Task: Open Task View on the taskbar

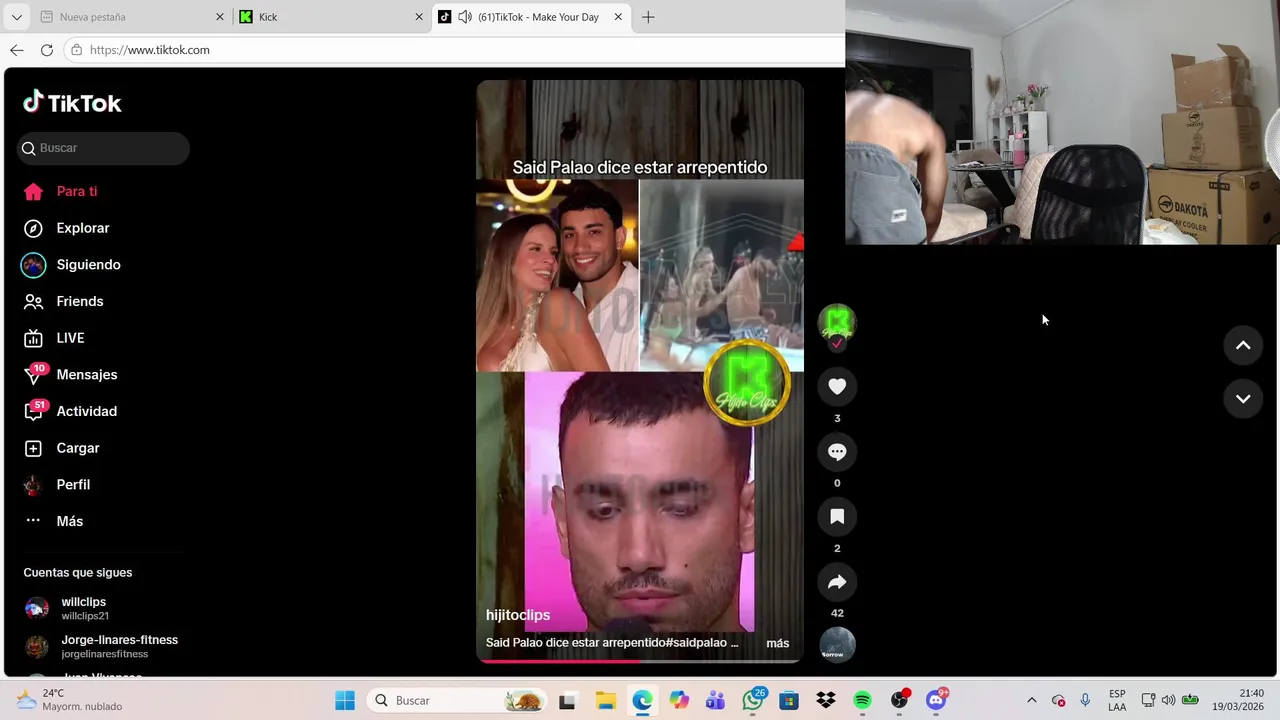Action: coord(567,700)
